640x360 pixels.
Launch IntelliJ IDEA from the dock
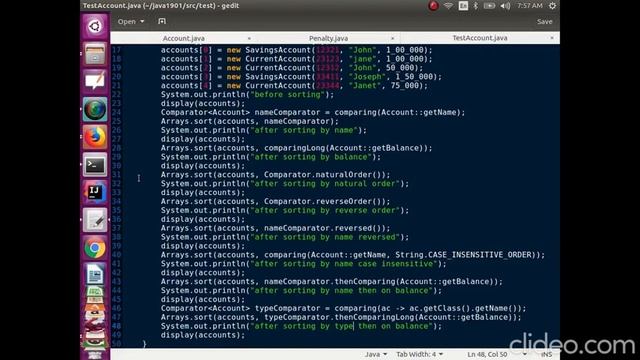click(x=95, y=193)
